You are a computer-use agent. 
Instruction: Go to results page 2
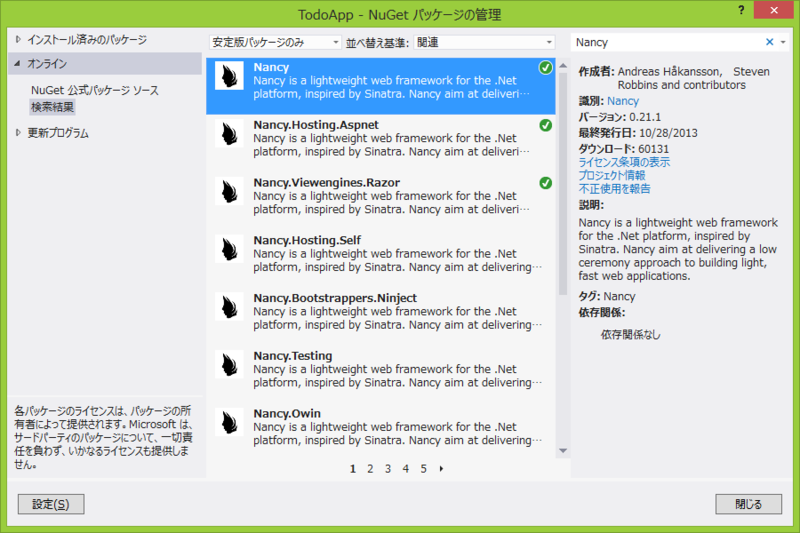coord(370,469)
